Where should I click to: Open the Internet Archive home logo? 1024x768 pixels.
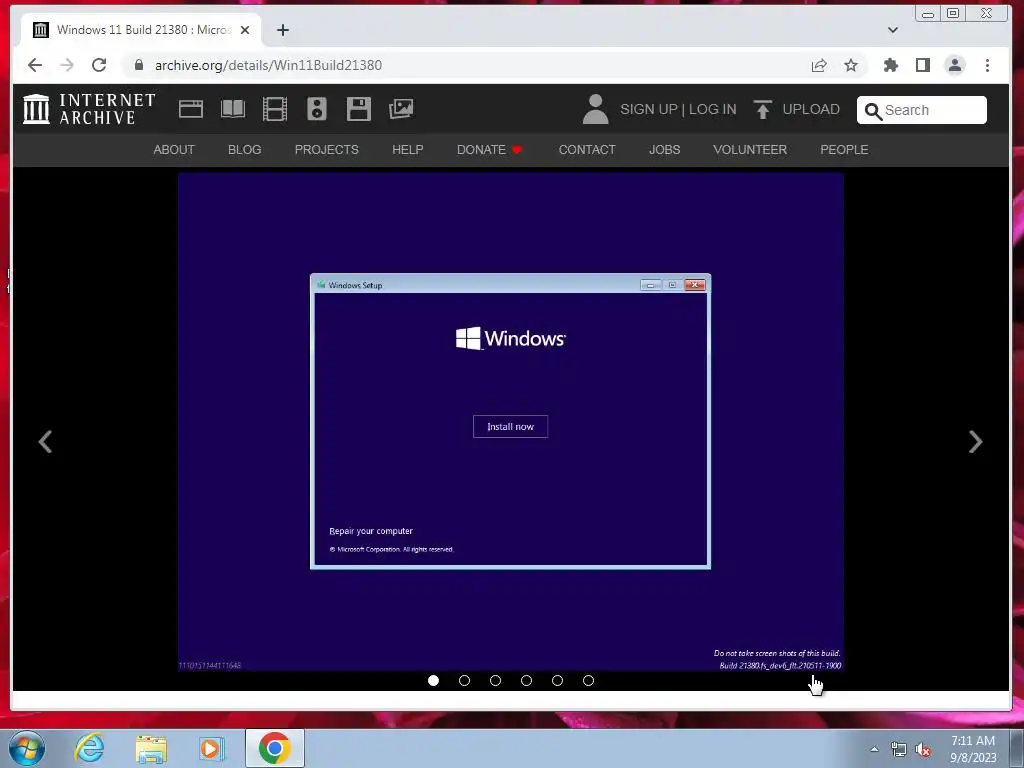(89, 109)
